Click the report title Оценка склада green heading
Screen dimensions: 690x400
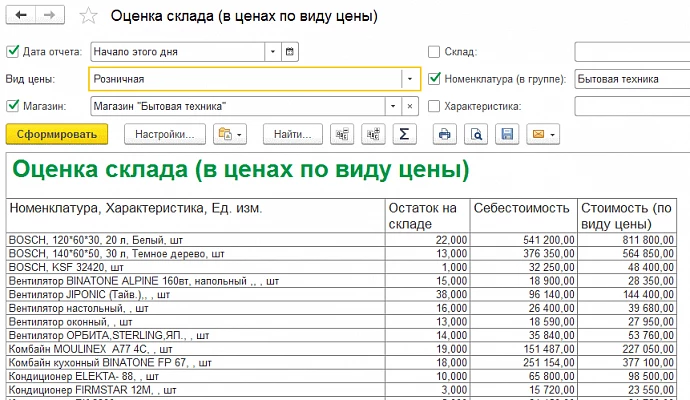[241, 169]
